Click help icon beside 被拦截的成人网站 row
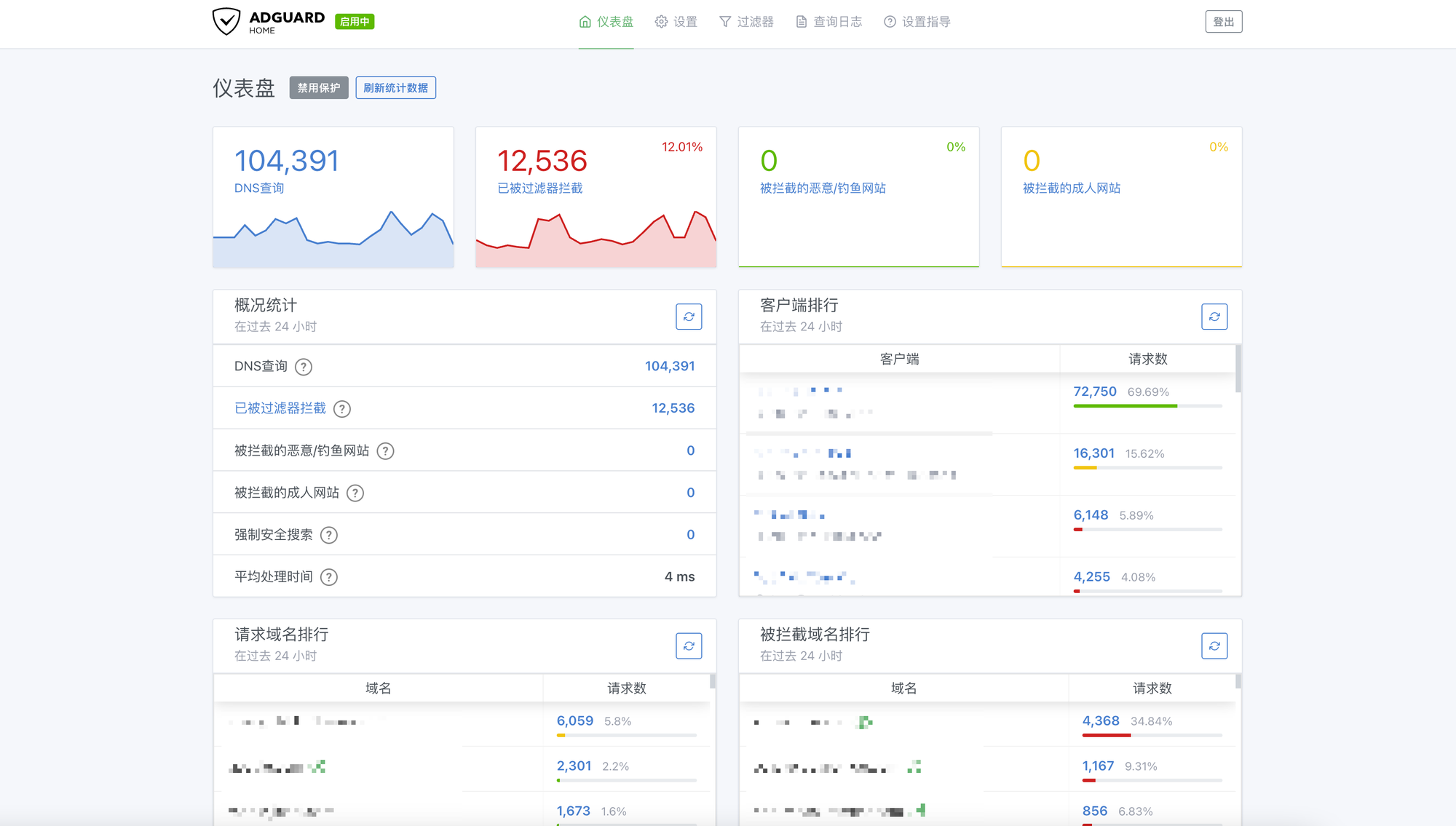This screenshot has width=1456, height=826. (355, 493)
